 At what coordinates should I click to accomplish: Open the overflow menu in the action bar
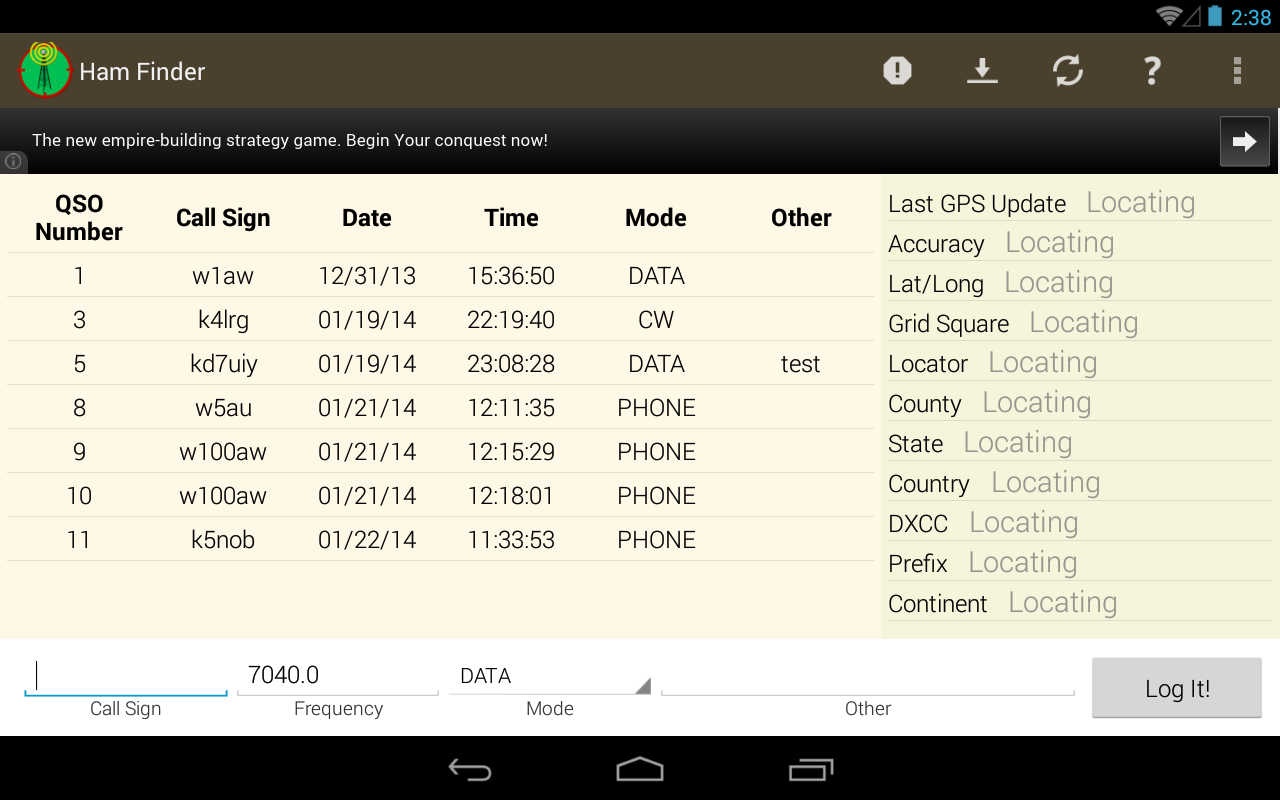point(1237,70)
